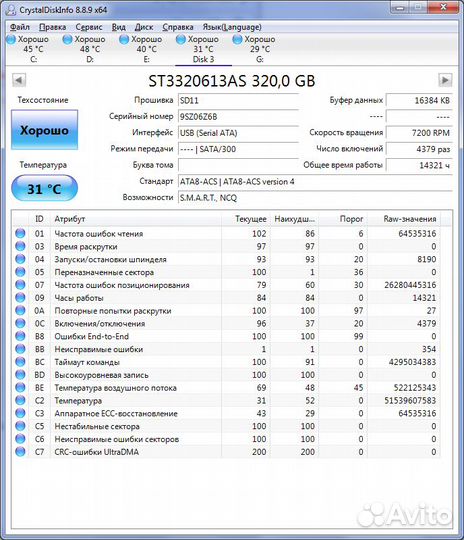Click status icon of Часы работы row
This screenshot has height=540, width=464.
pos(20,298)
